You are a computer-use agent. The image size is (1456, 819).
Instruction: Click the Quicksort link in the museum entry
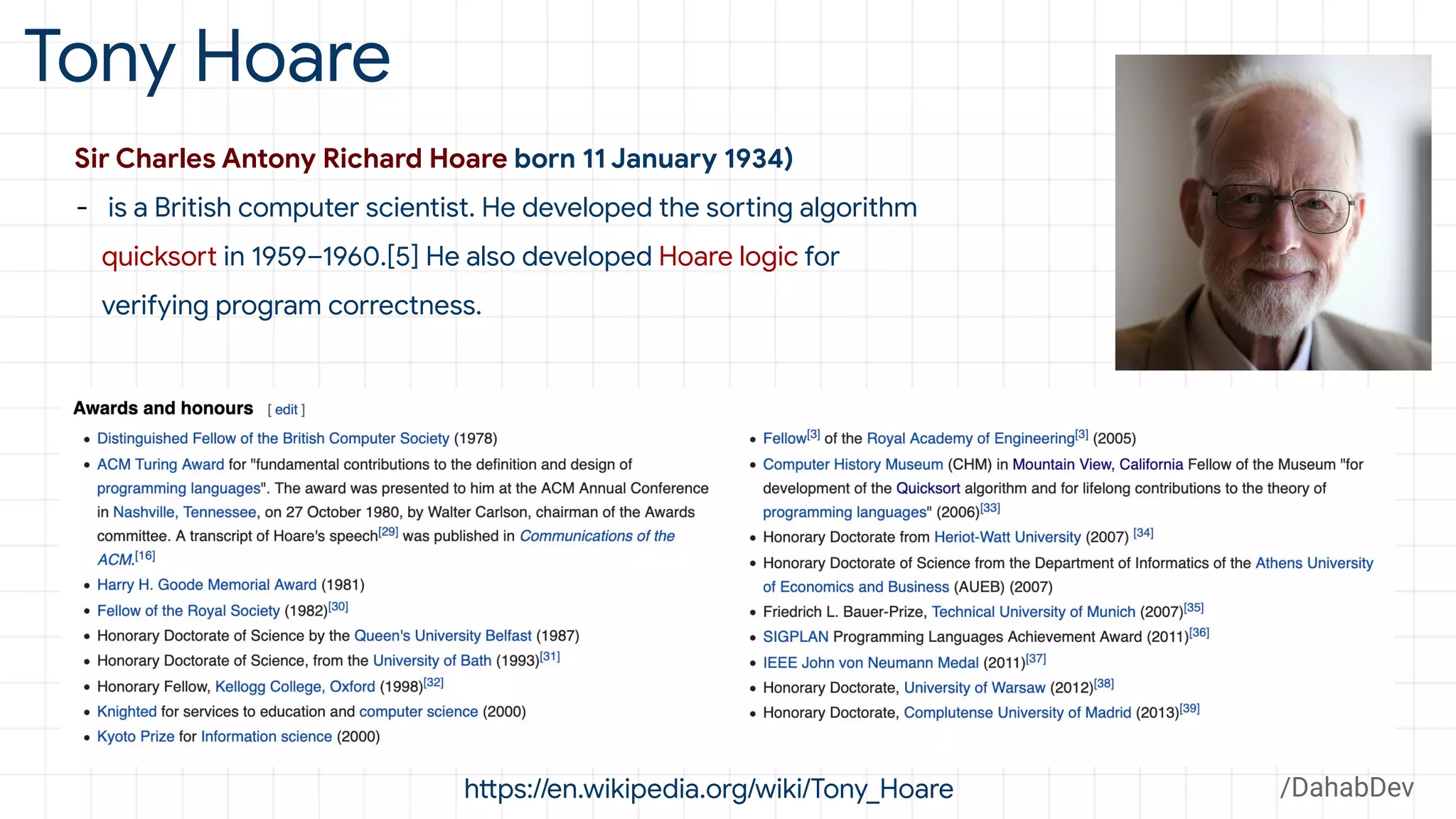click(x=928, y=488)
